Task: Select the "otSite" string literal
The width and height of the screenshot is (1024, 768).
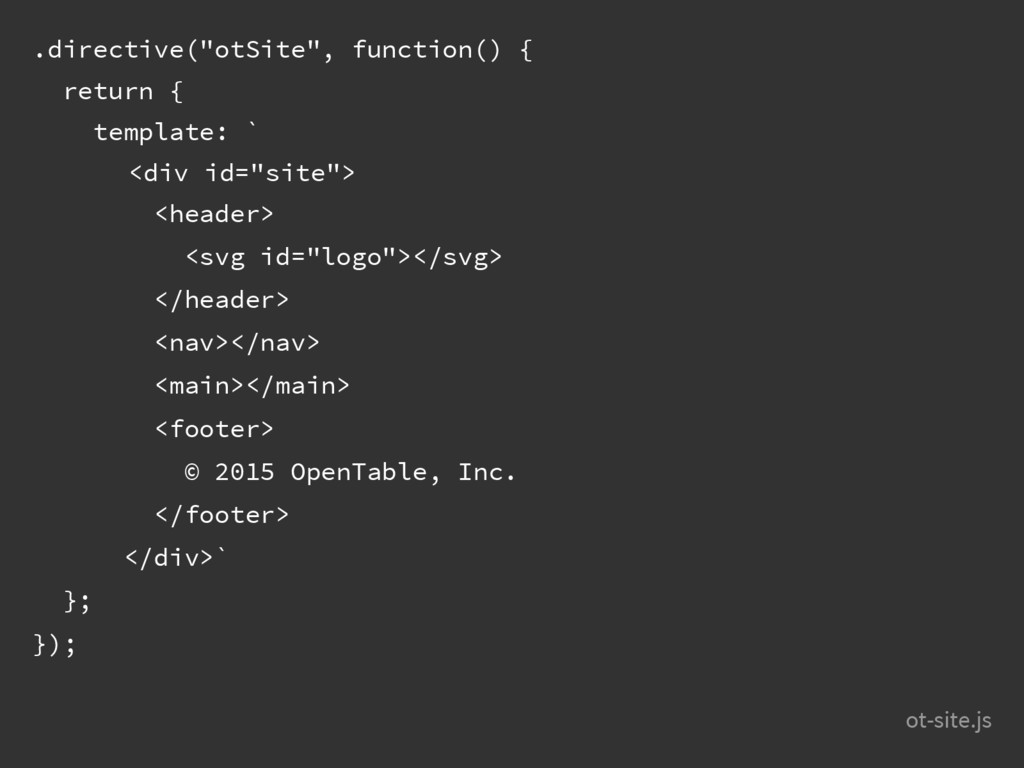Action: click(261, 49)
